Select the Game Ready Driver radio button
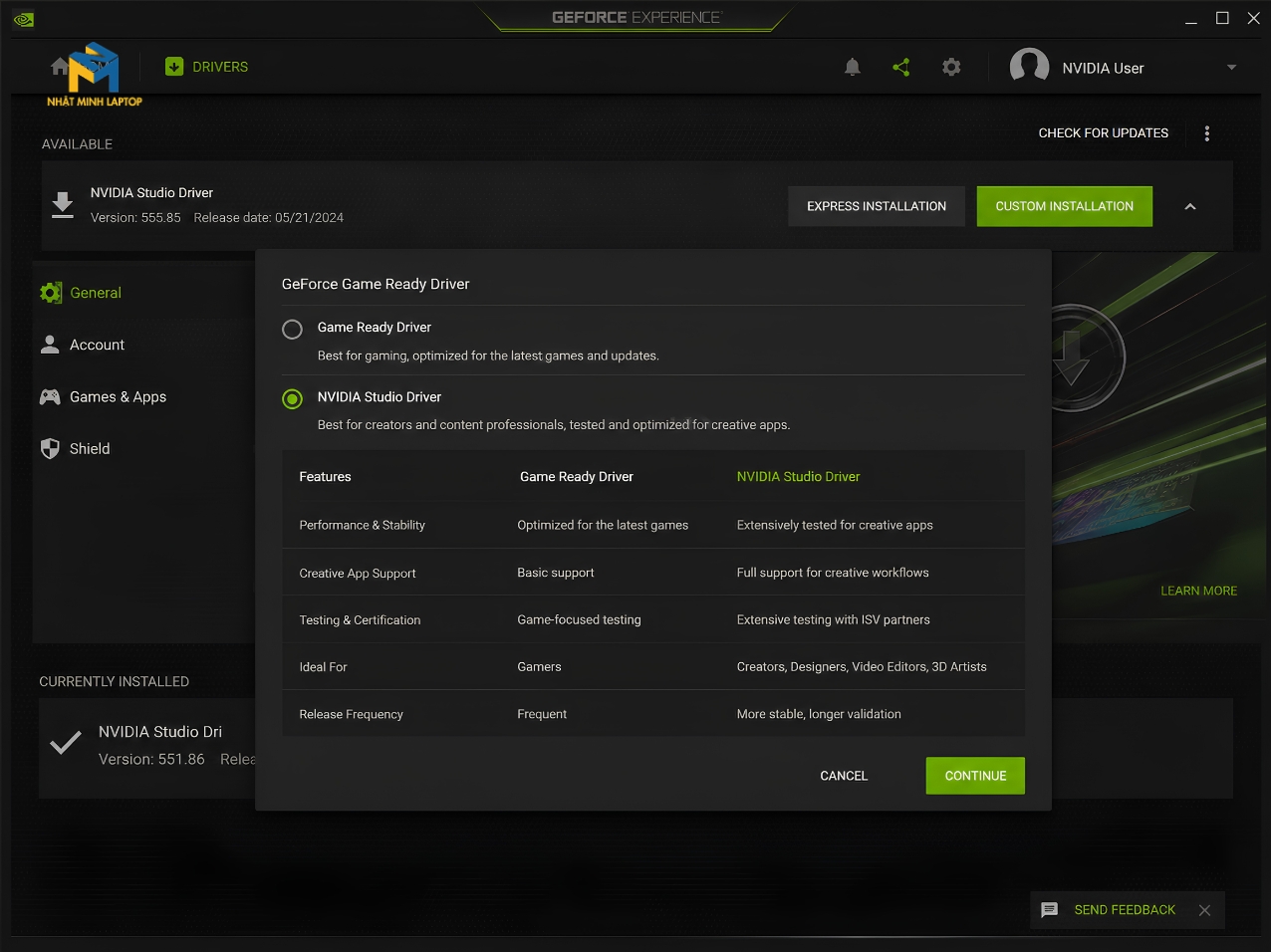 [x=292, y=330]
